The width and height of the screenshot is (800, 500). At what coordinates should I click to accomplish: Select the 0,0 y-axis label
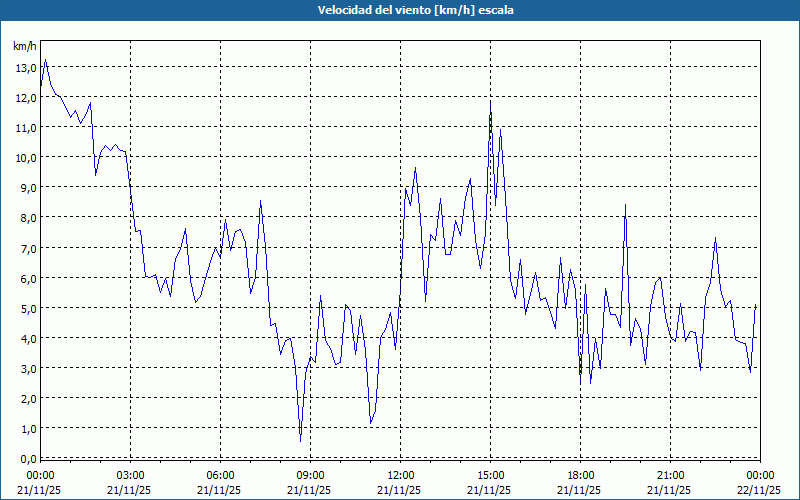point(25,457)
